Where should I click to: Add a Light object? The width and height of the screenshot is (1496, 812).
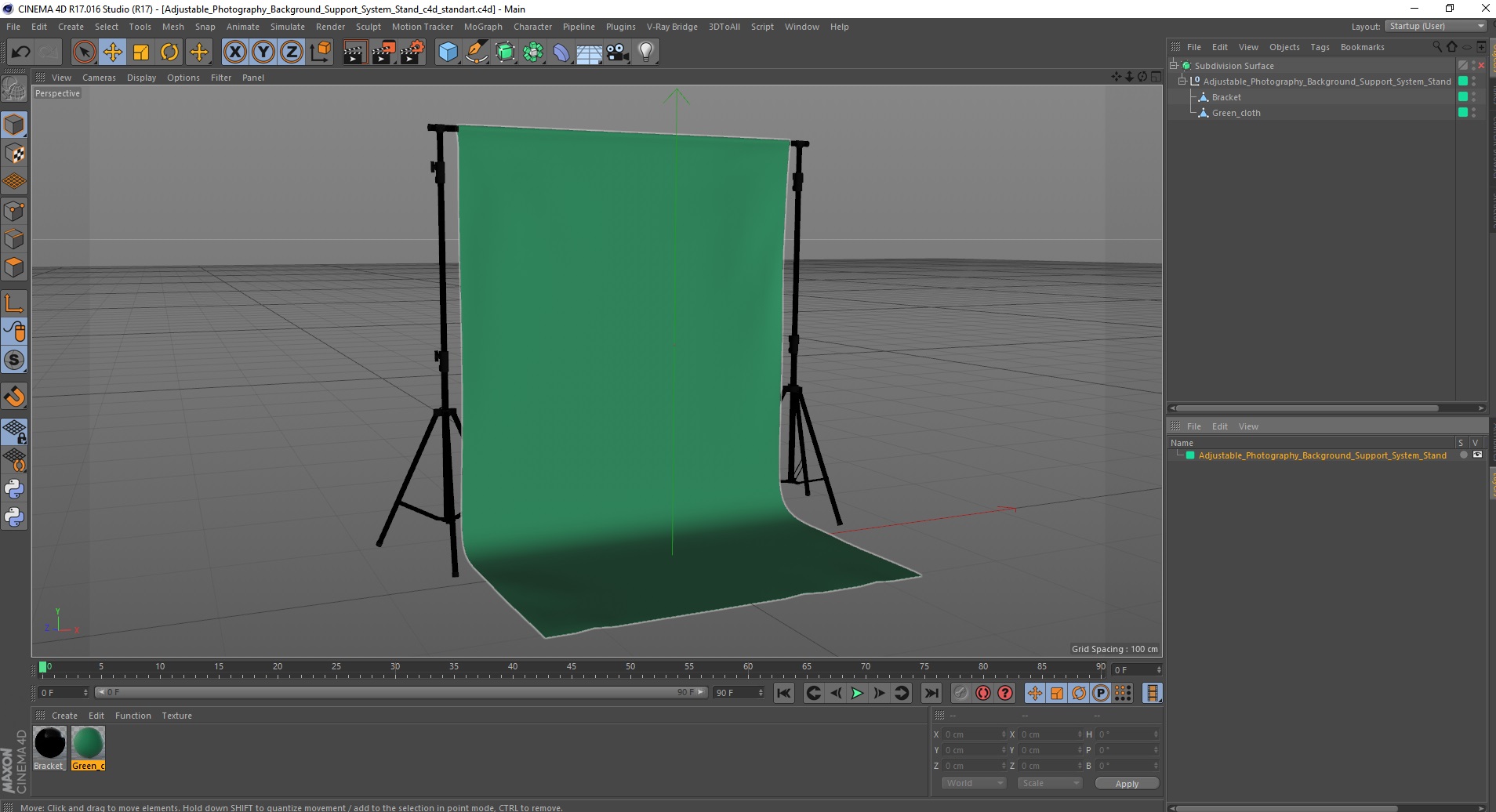(x=646, y=53)
